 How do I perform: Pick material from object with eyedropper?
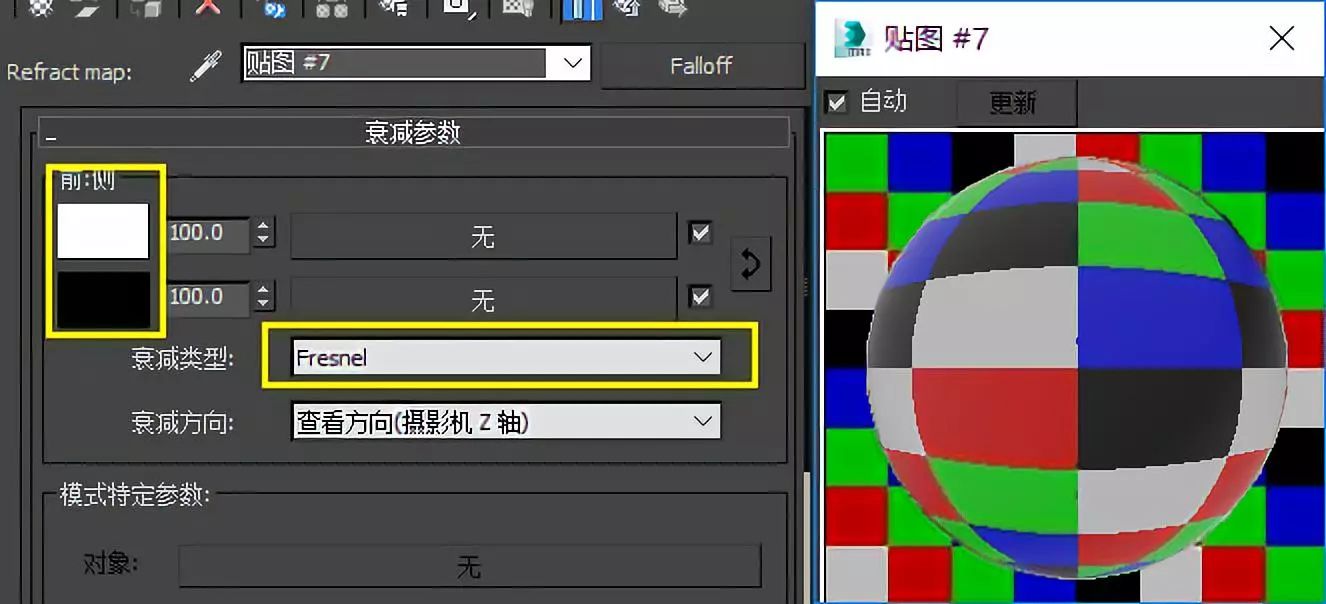tap(205, 66)
